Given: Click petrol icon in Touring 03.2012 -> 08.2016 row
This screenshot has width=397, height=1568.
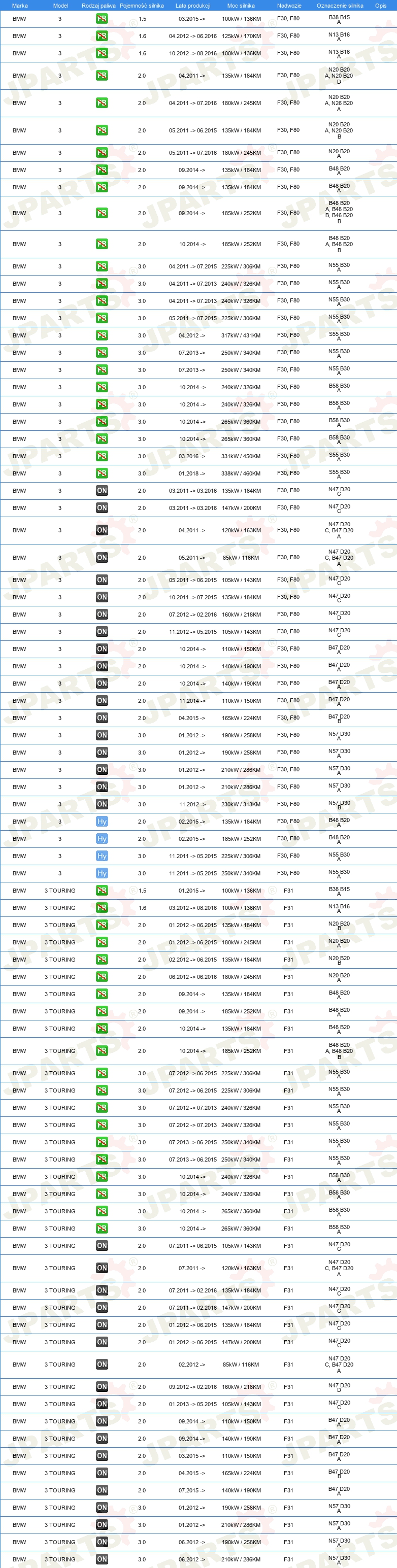Looking at the screenshot, I should tap(102, 908).
